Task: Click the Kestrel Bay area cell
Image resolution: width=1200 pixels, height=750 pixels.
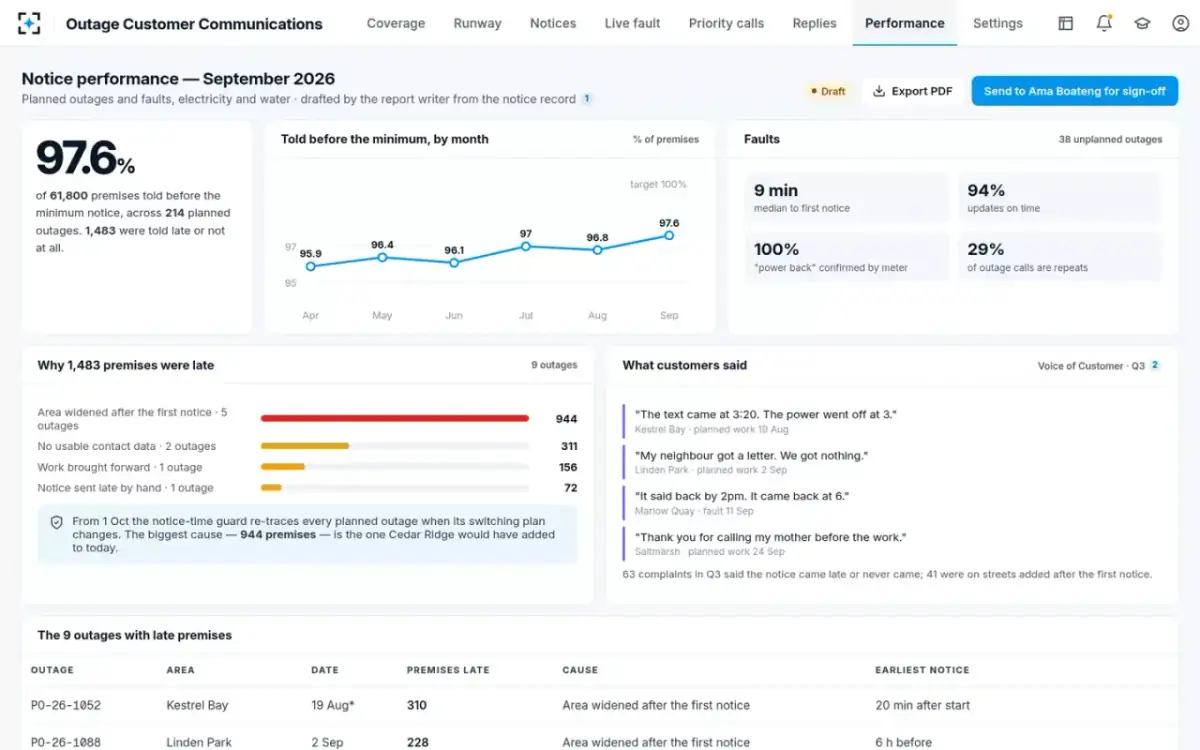Action: [197, 705]
